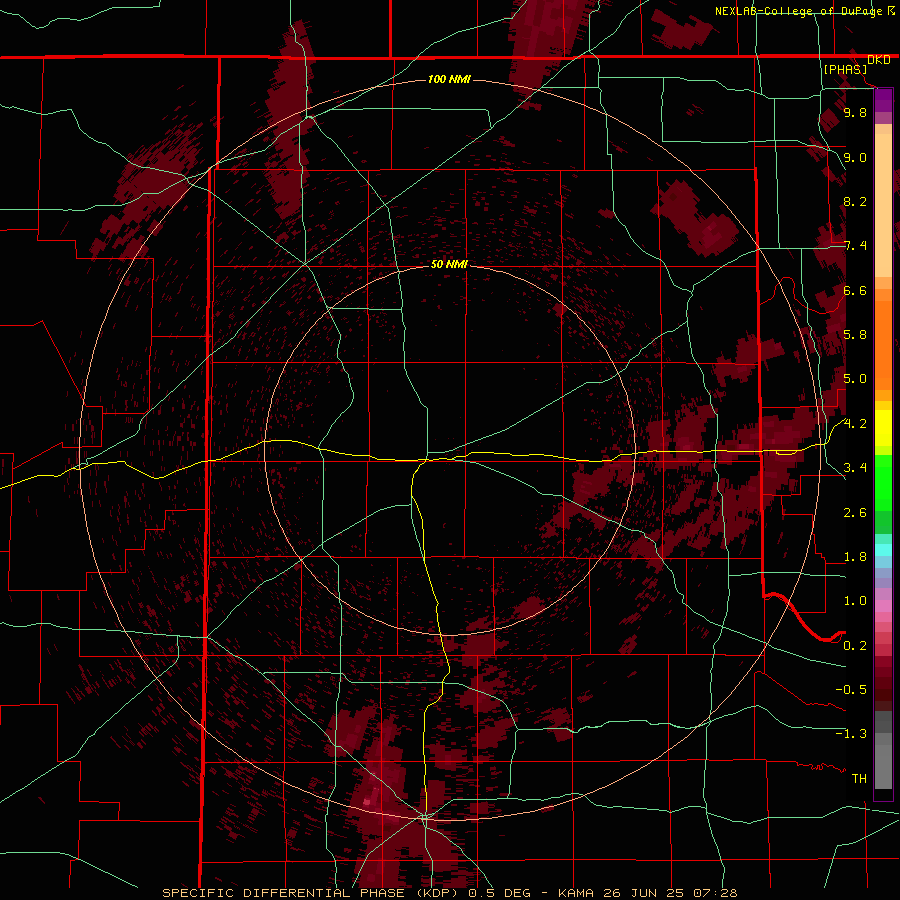Screen dimensions: 900x900
Task: Click the DKD label above the legend
Action: (x=879, y=60)
